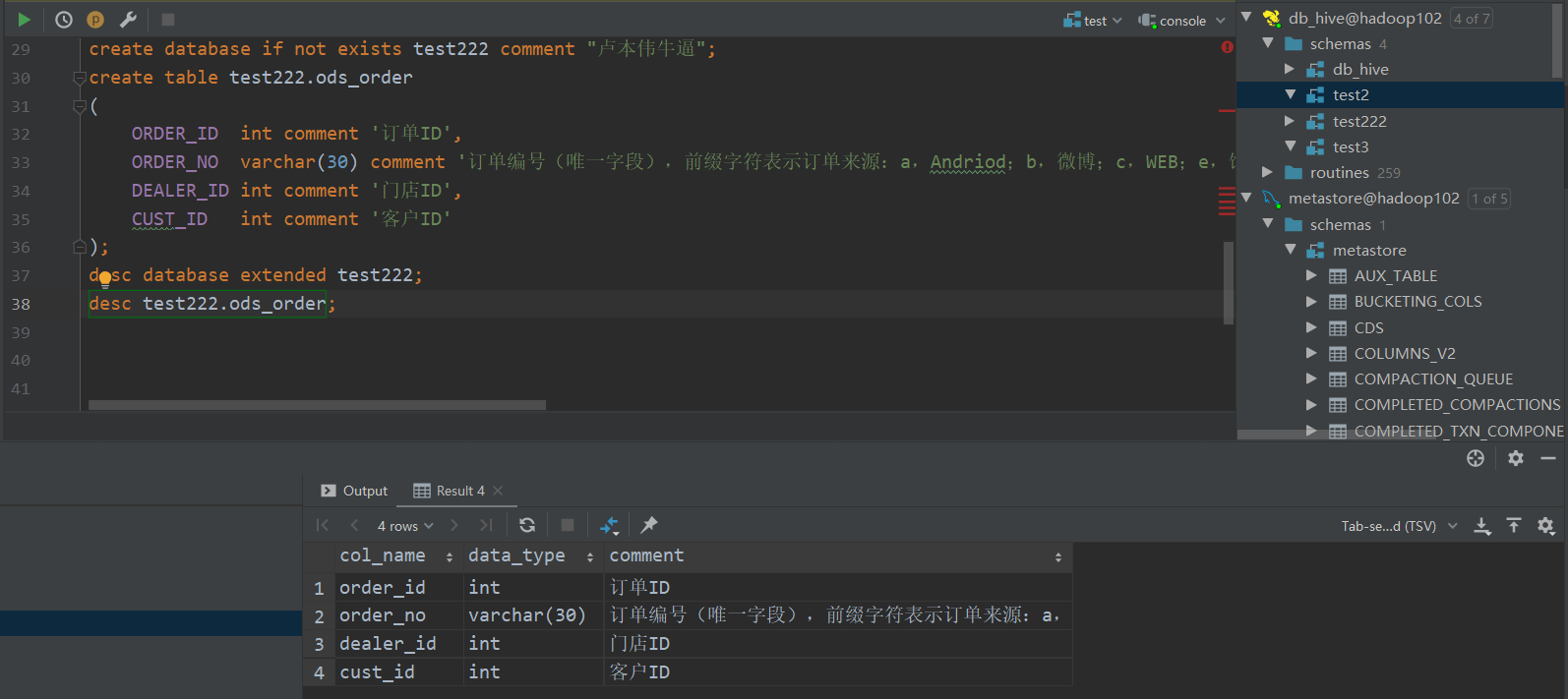Switch to the Output tab
Viewport: 1568px width, 699px height.
pos(354,491)
